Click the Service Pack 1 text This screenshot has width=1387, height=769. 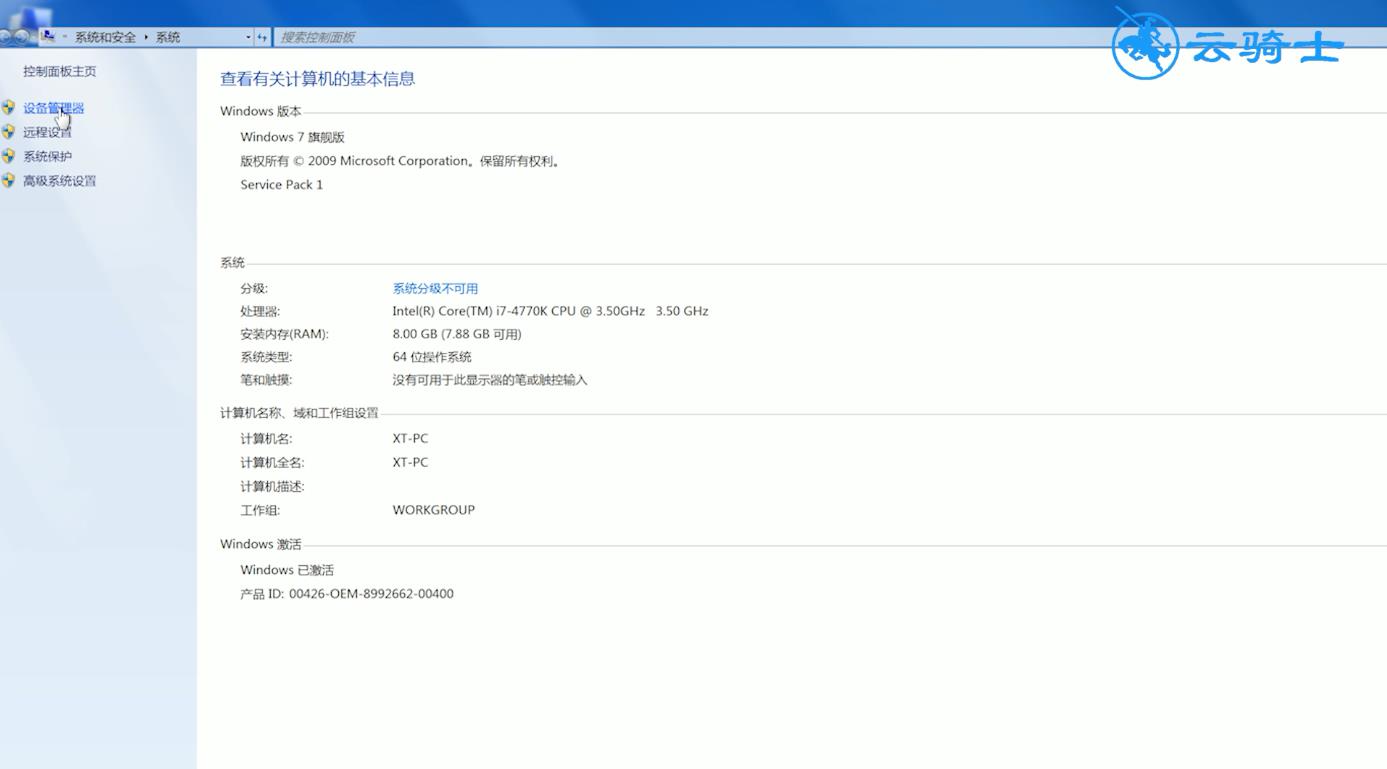[281, 185]
